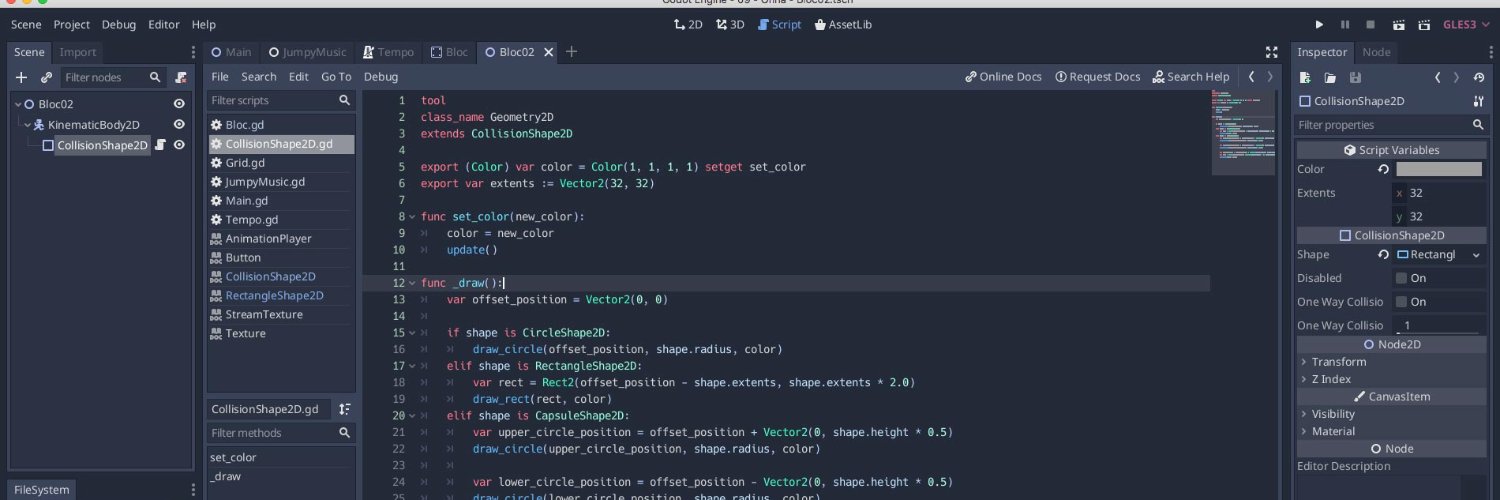Image resolution: width=1500 pixels, height=500 pixels.
Task: Open the GLES3 renderer dropdown
Action: coord(1466,24)
